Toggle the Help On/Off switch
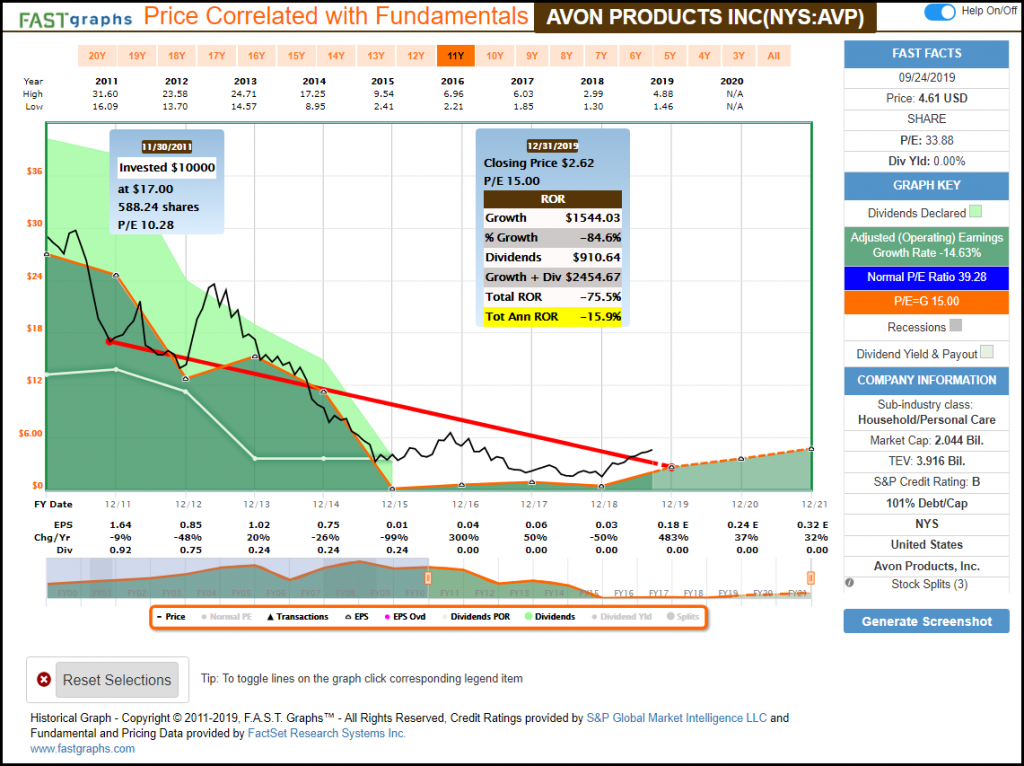Image resolution: width=1024 pixels, height=766 pixels. point(939,12)
